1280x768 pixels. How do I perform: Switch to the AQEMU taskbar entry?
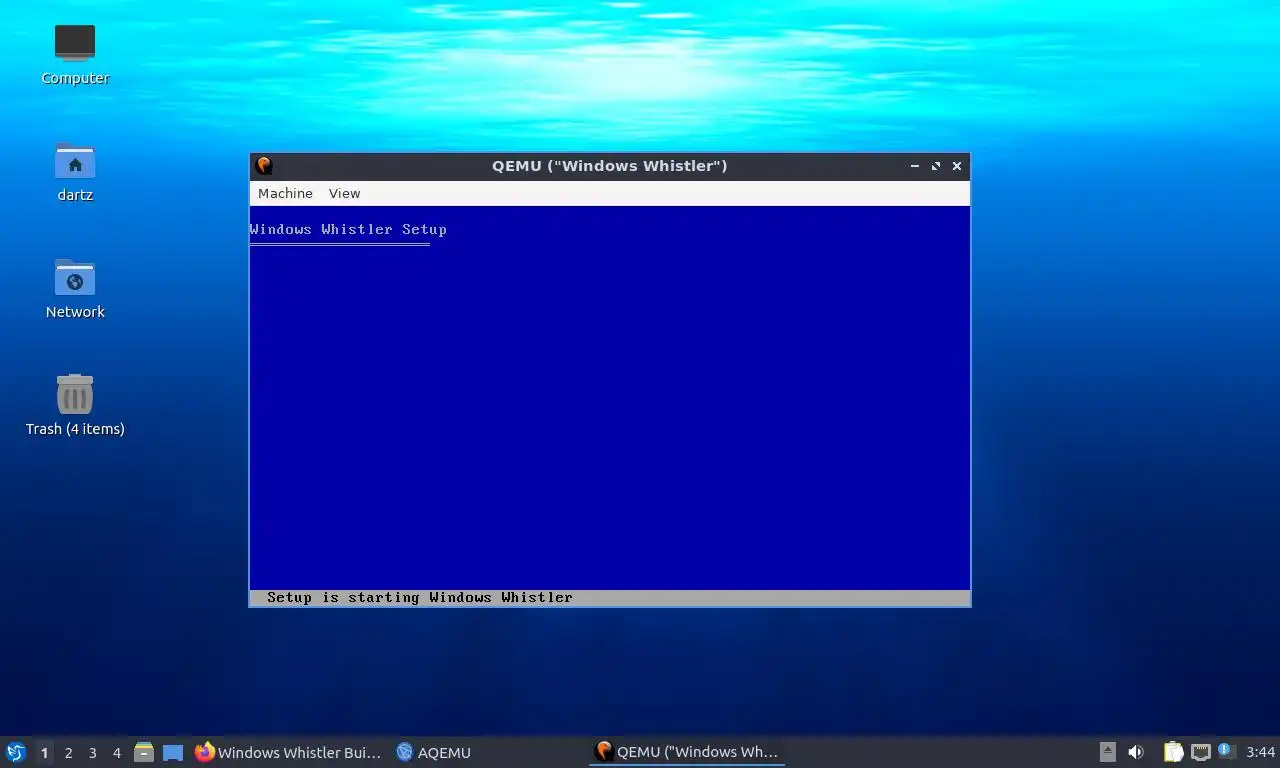tap(434, 752)
